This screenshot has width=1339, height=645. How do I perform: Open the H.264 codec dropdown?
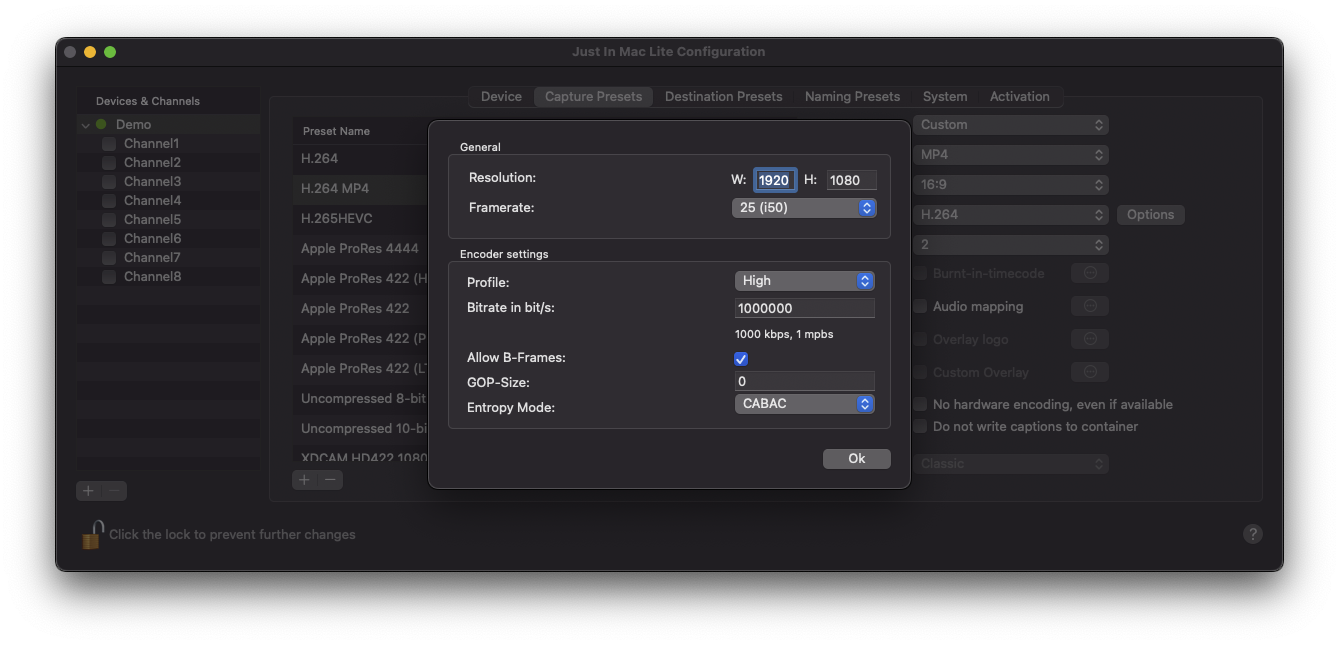[1010, 215]
